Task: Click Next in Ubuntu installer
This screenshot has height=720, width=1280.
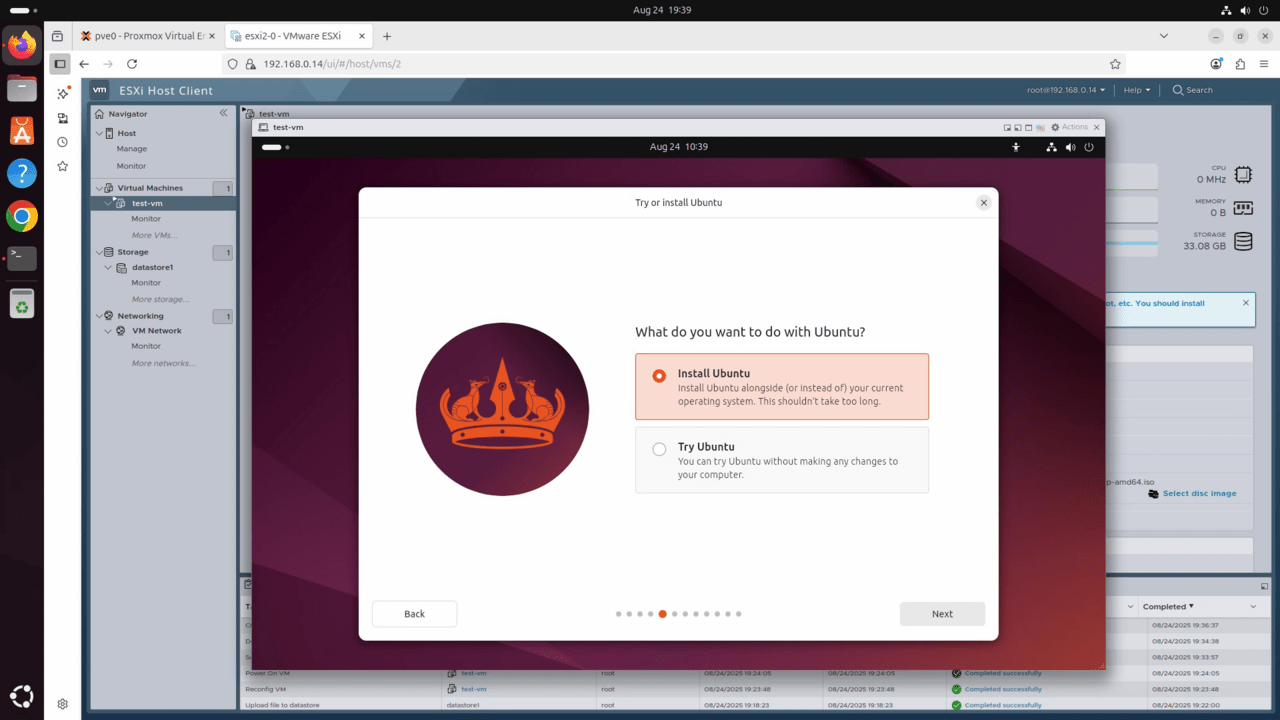Action: pos(942,614)
